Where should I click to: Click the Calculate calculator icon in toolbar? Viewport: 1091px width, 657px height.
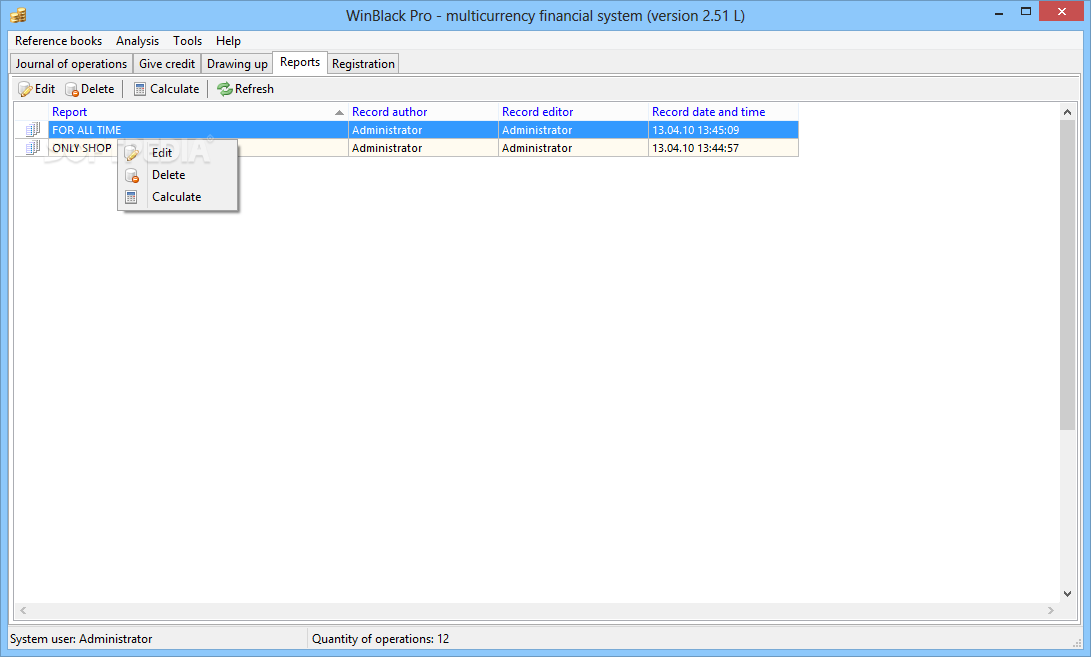click(140, 89)
